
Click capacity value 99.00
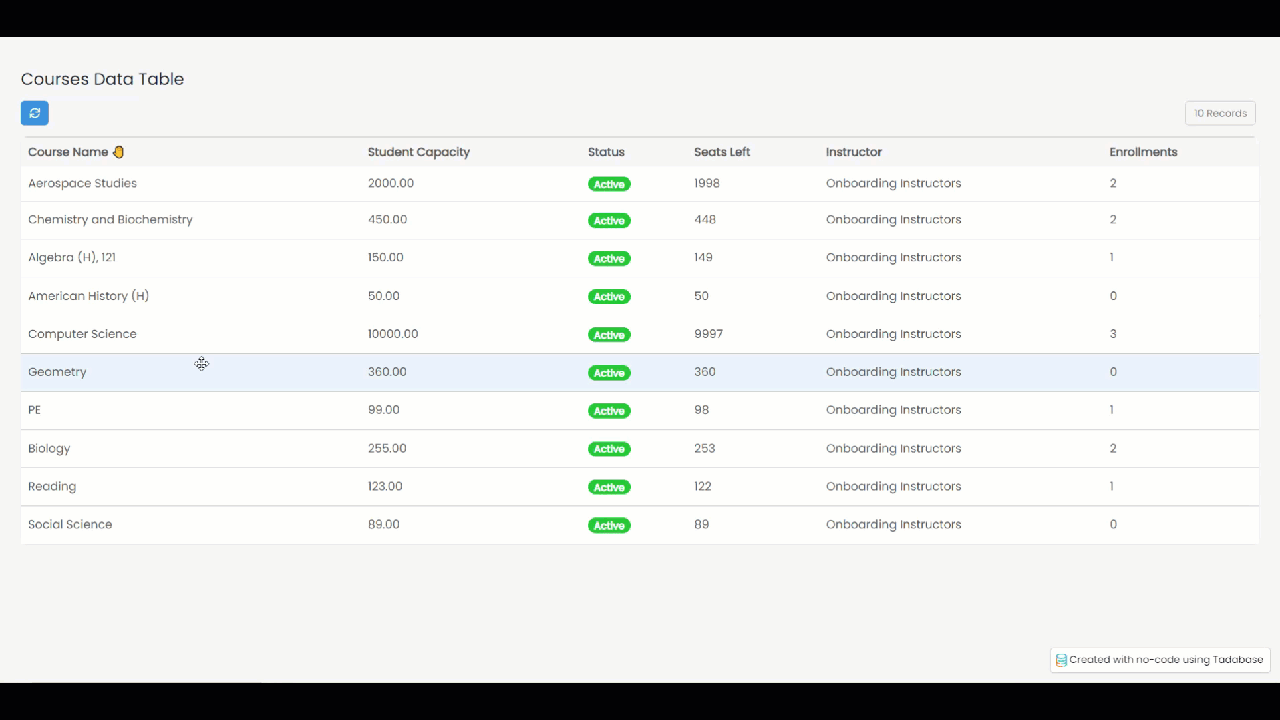(x=384, y=410)
